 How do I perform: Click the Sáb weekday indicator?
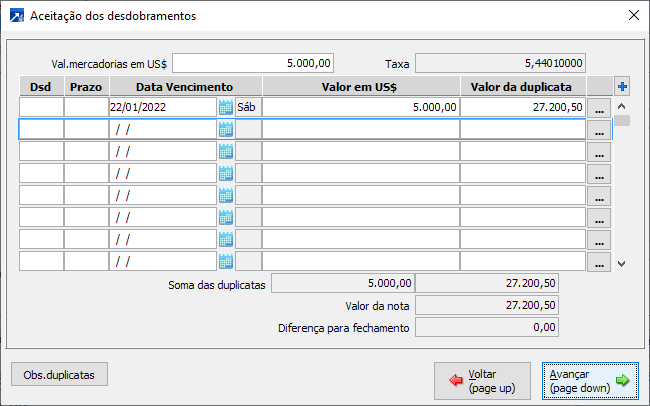[x=248, y=107]
